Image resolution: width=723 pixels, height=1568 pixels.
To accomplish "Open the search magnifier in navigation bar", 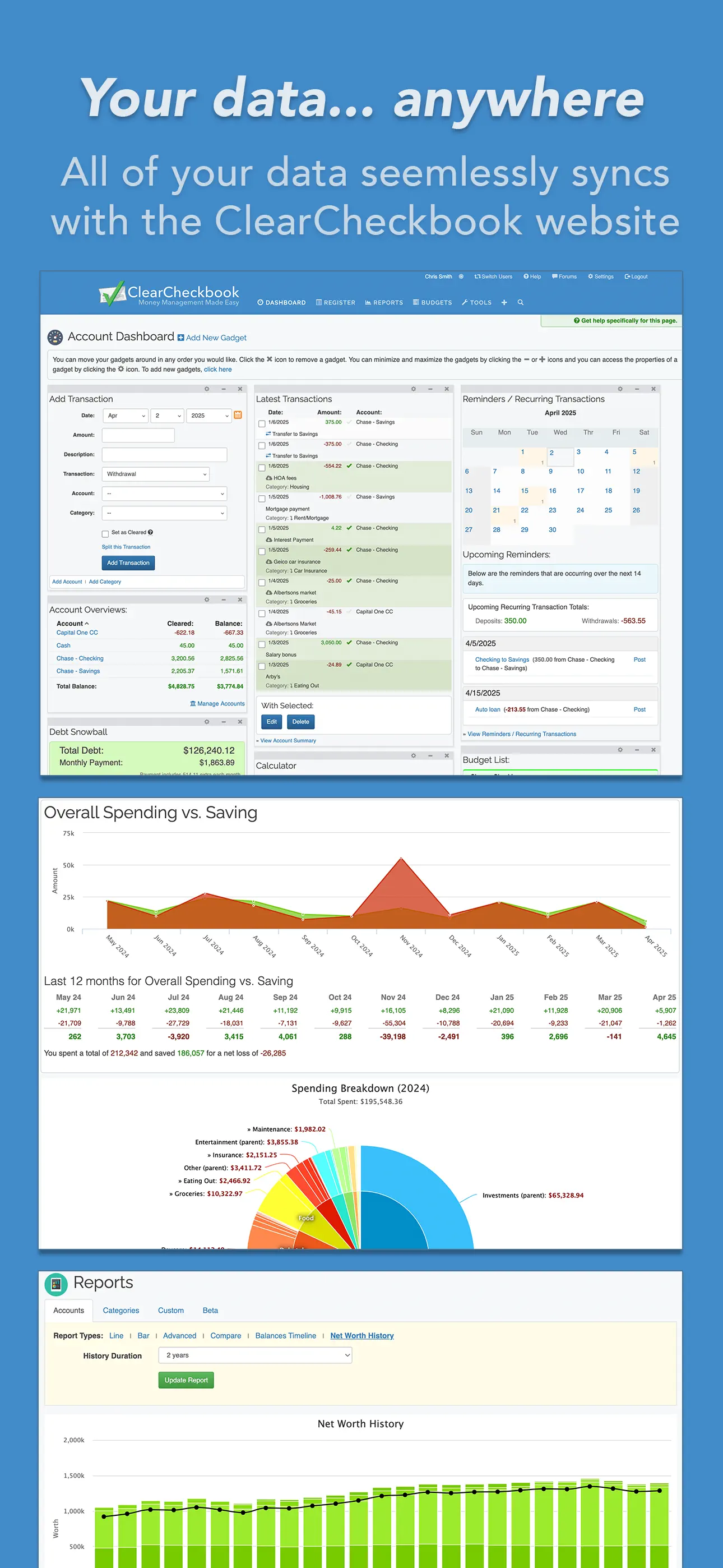I will click(x=520, y=302).
